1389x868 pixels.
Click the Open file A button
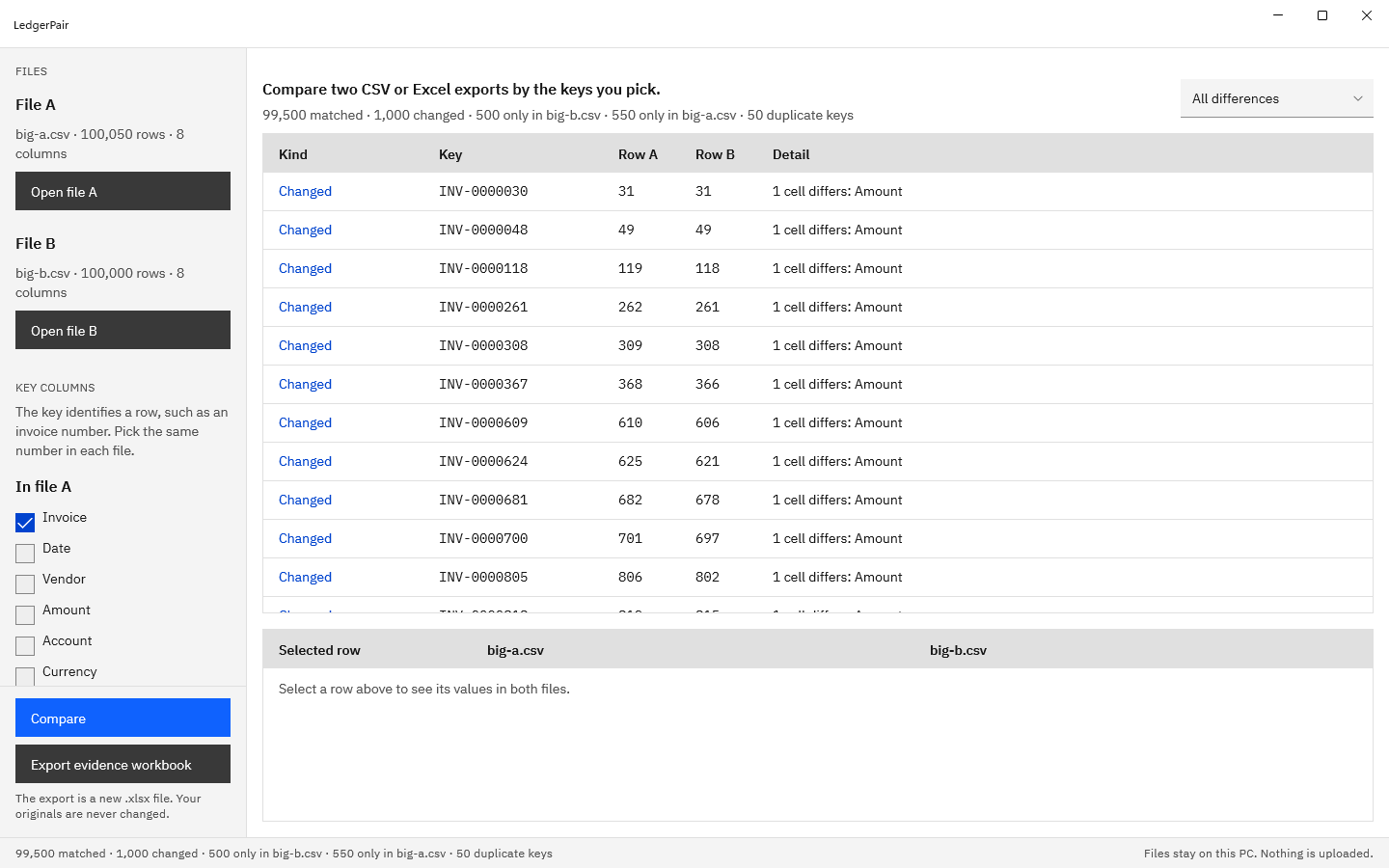click(x=123, y=191)
